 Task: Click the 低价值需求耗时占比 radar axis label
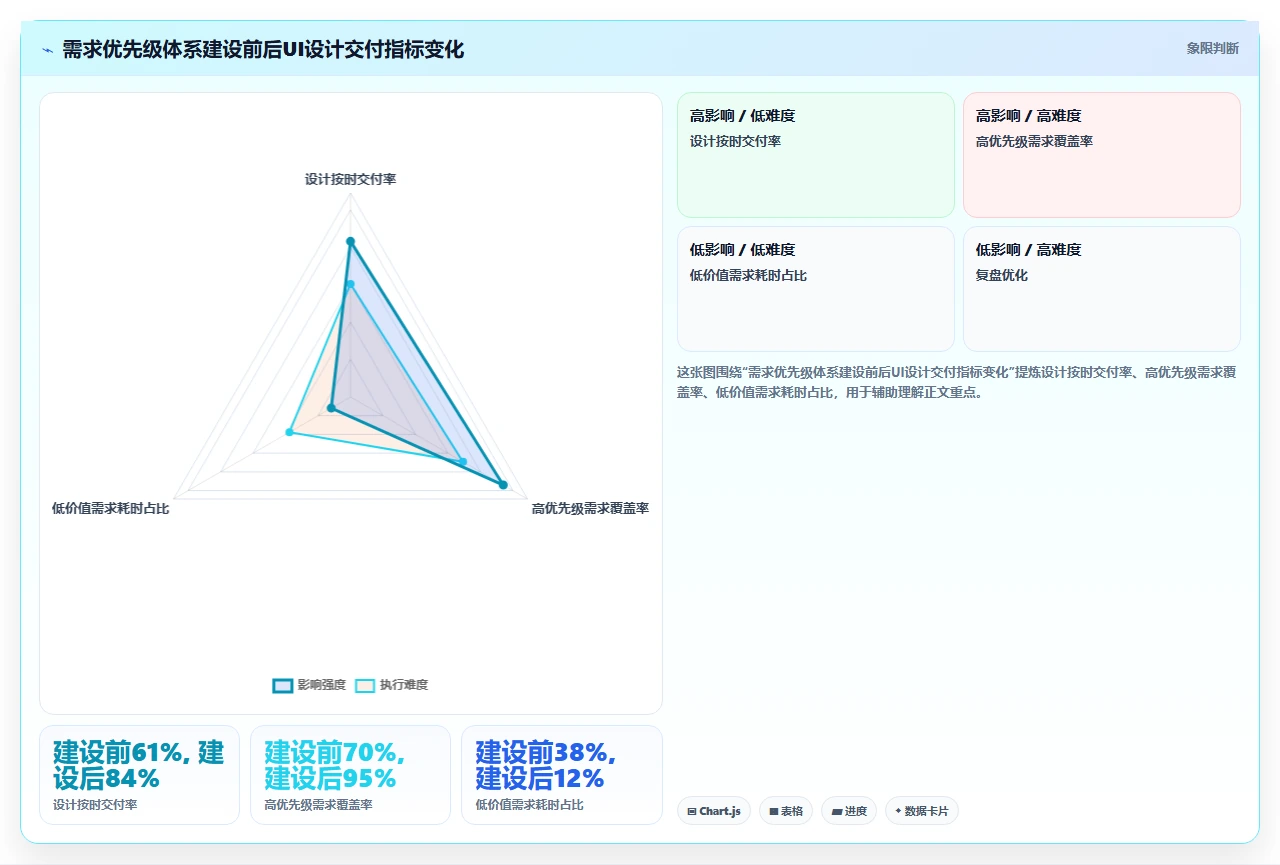click(x=111, y=508)
